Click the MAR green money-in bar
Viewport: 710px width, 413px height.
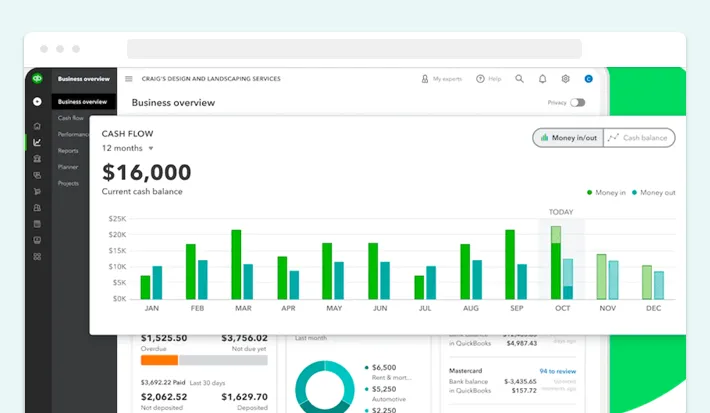(x=236, y=264)
